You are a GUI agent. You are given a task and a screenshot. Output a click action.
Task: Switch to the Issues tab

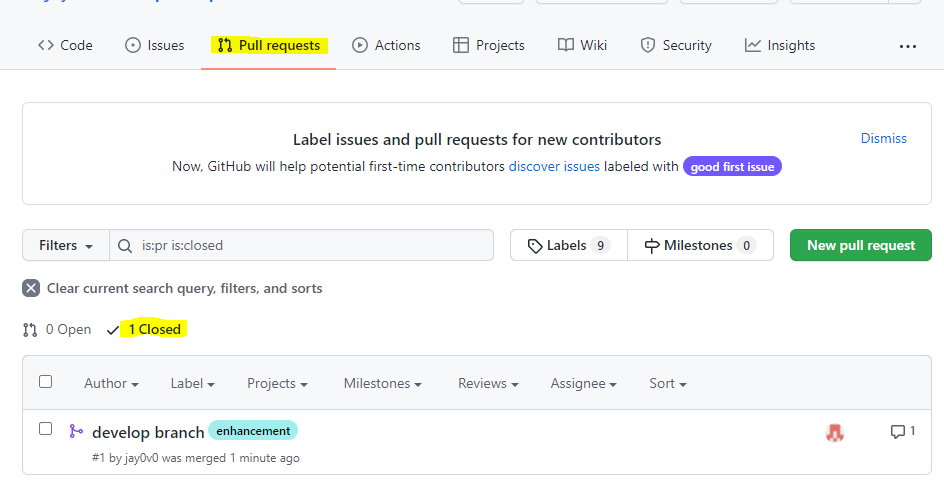tap(154, 45)
